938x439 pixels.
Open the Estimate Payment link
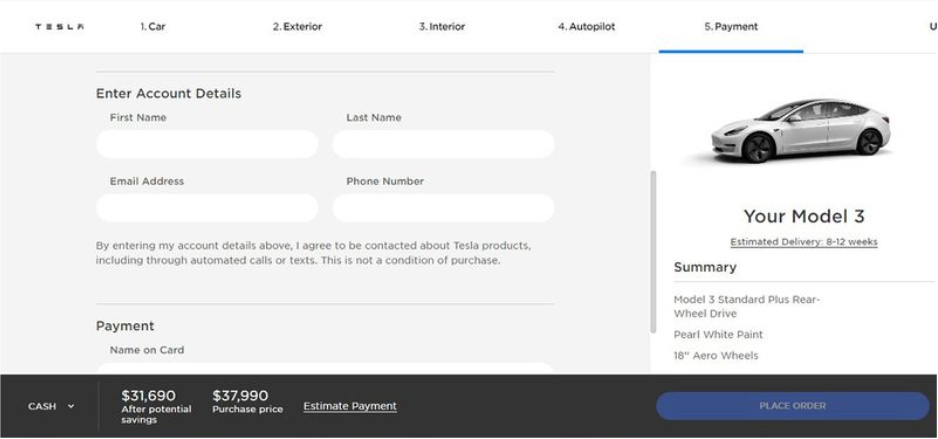350,406
